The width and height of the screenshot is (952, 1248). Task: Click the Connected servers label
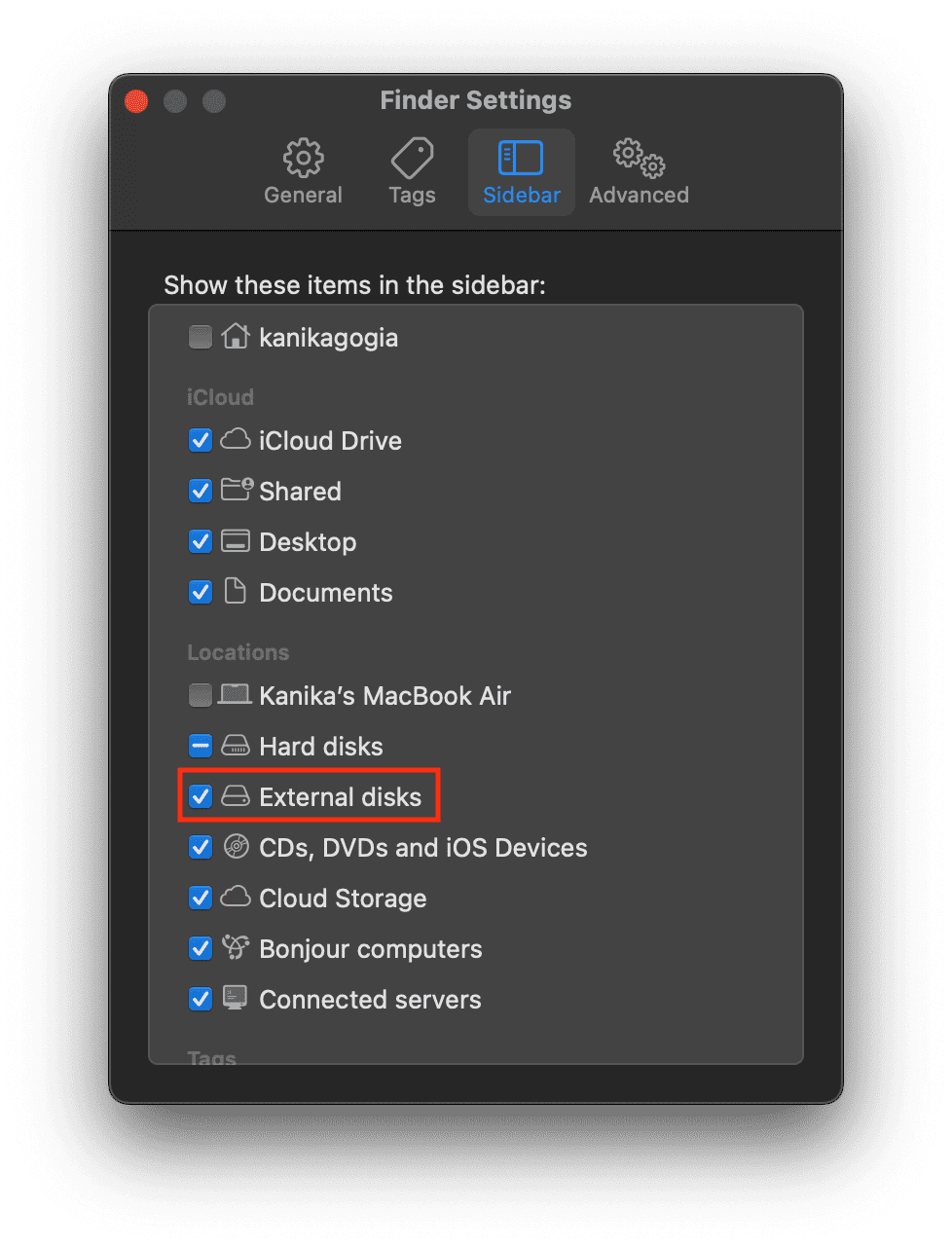(x=370, y=1000)
